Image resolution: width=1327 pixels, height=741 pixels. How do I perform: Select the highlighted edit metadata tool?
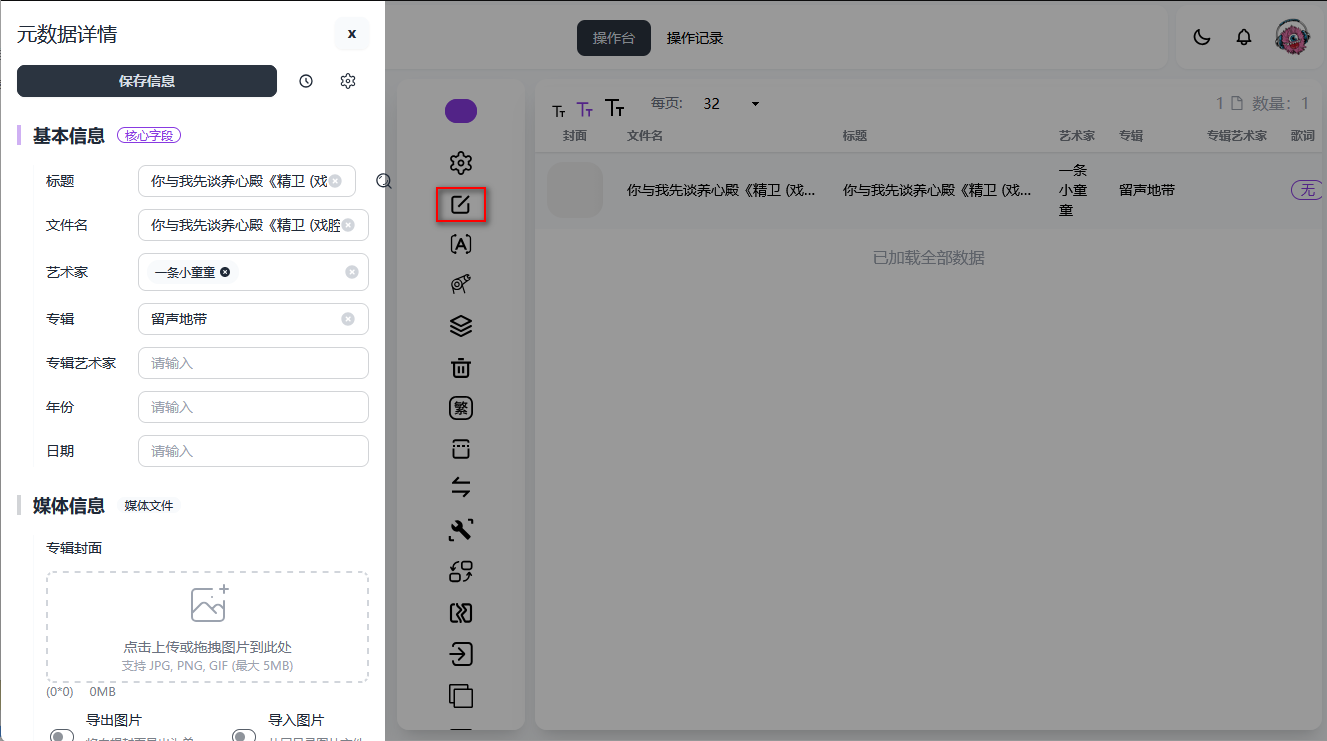tap(460, 204)
